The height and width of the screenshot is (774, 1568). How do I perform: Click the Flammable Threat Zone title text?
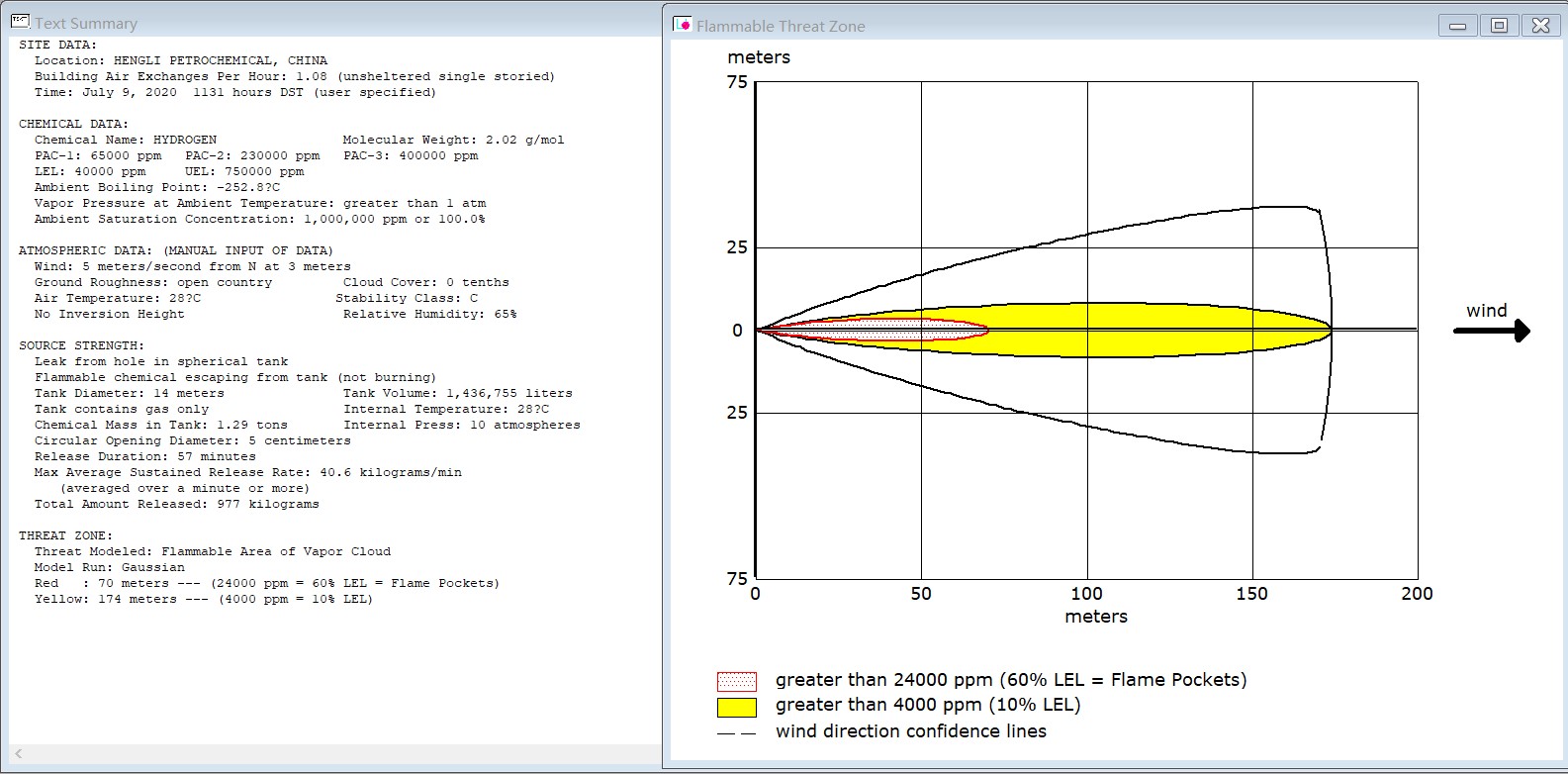[781, 26]
